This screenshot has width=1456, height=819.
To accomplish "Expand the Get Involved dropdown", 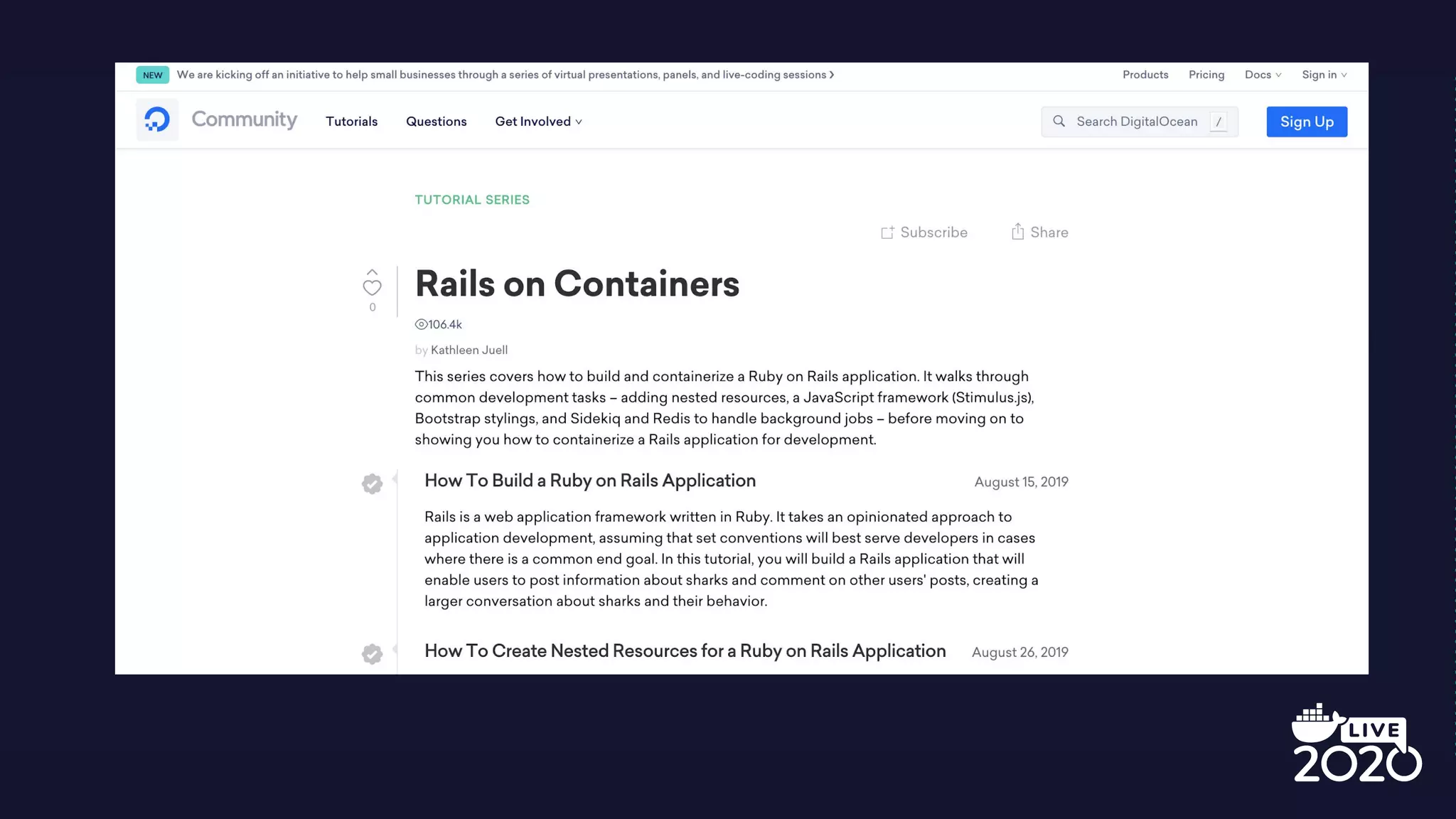I will coord(538,122).
